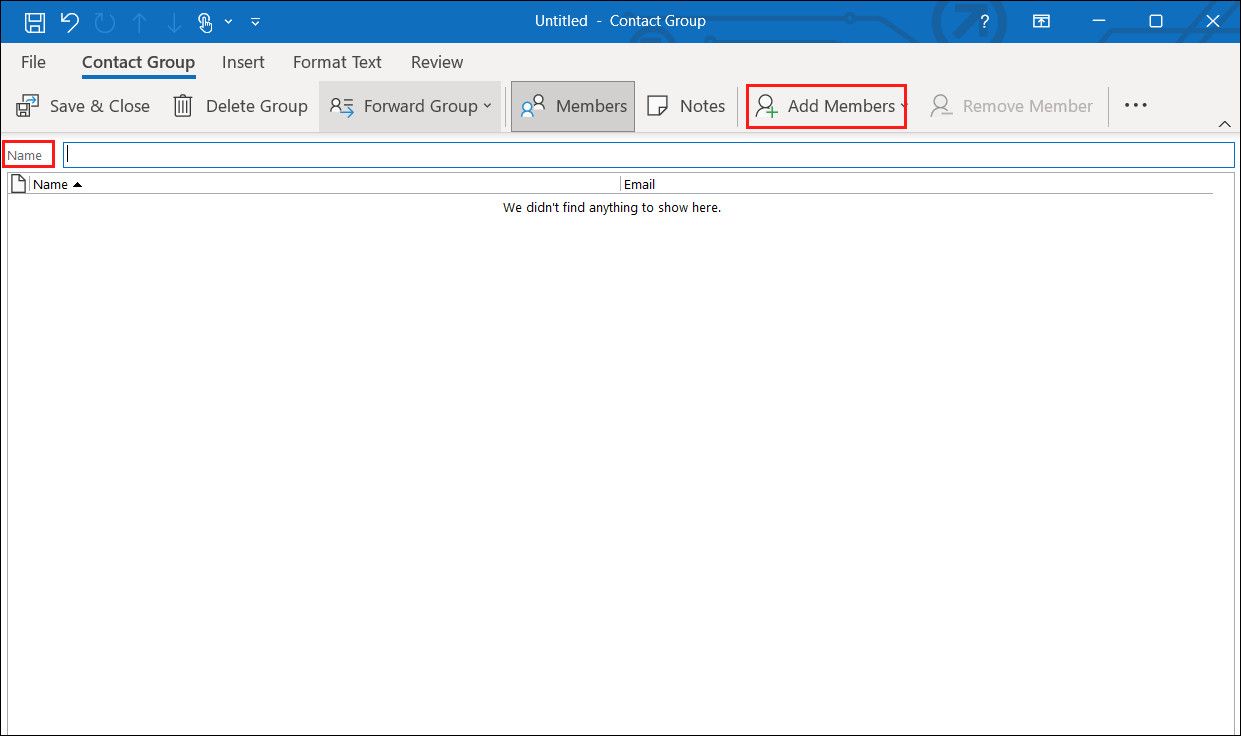Click the greyed Remove Member button
Viewport: 1241px width, 736px height.
pos(1011,106)
